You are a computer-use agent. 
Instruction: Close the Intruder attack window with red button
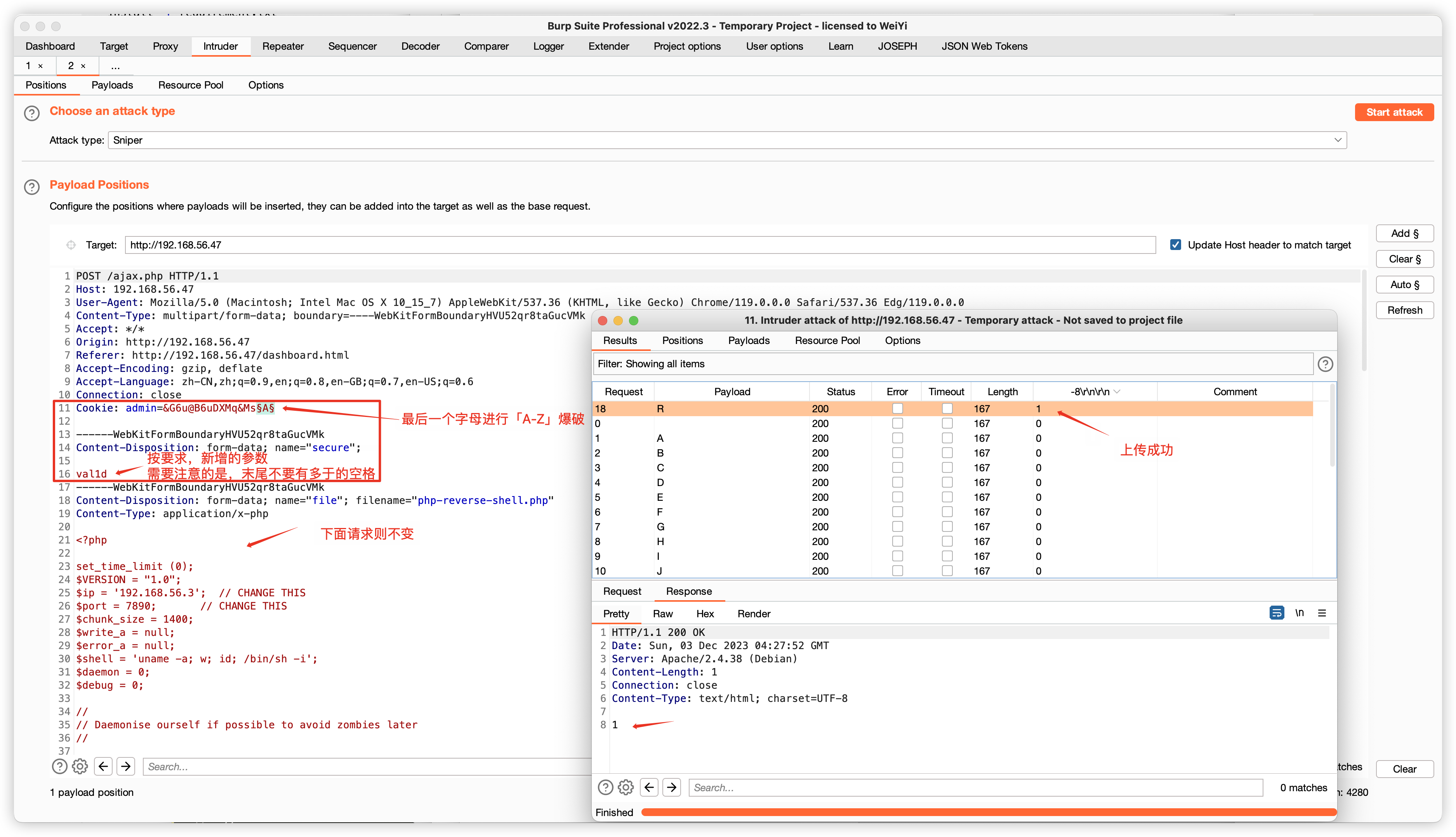coord(603,320)
